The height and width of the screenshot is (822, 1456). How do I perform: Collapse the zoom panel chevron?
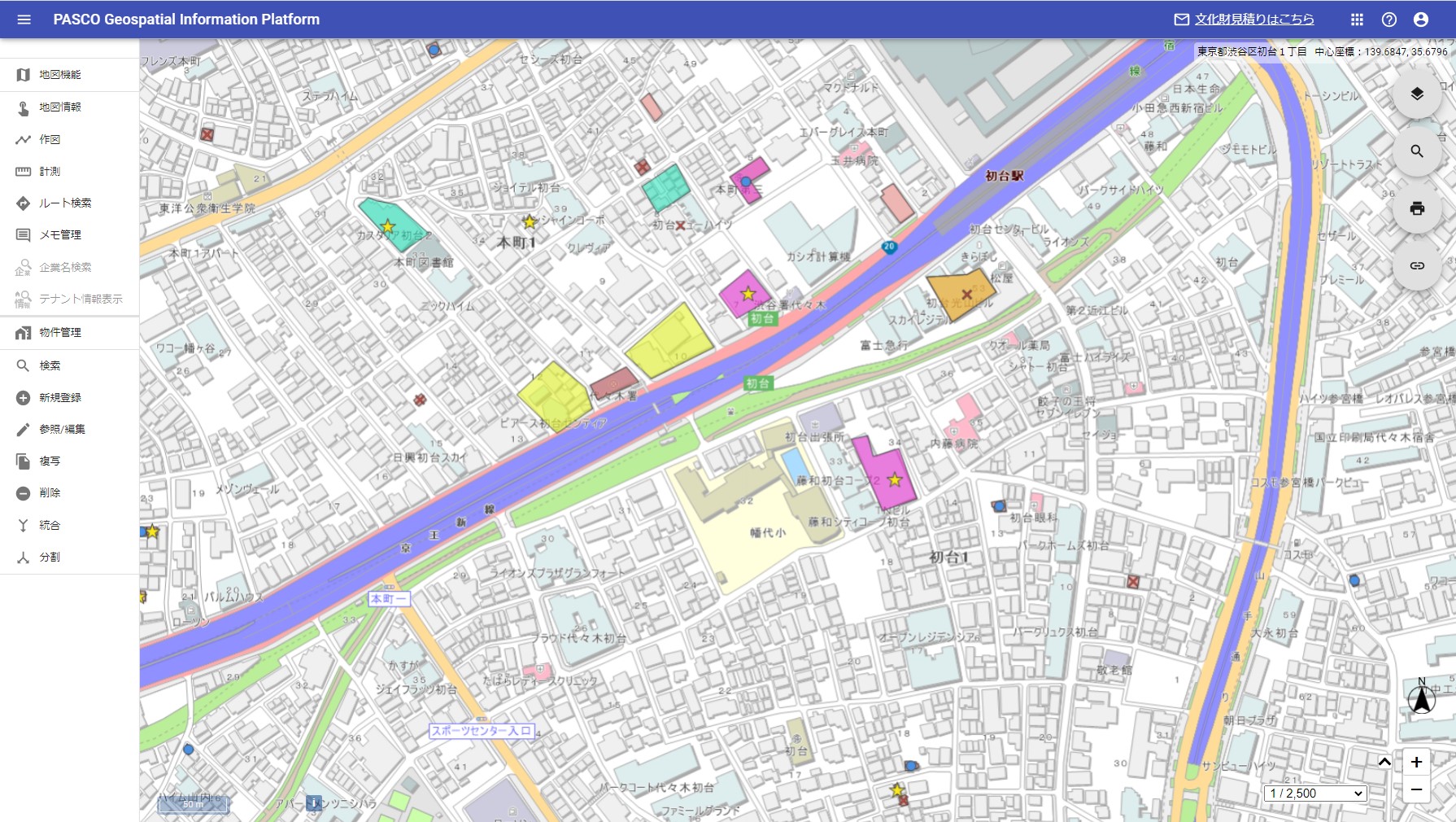pyautogui.click(x=1384, y=762)
